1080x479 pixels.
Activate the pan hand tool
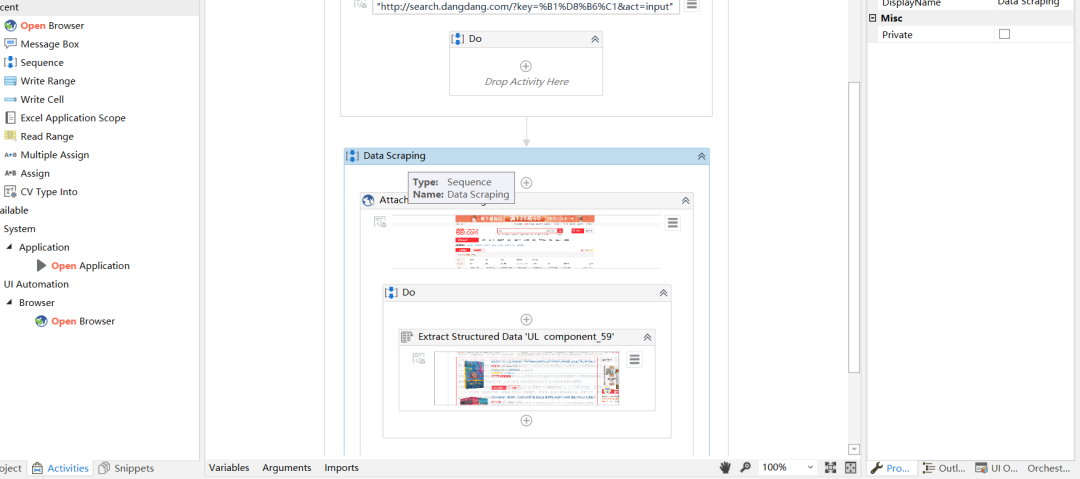pos(725,467)
